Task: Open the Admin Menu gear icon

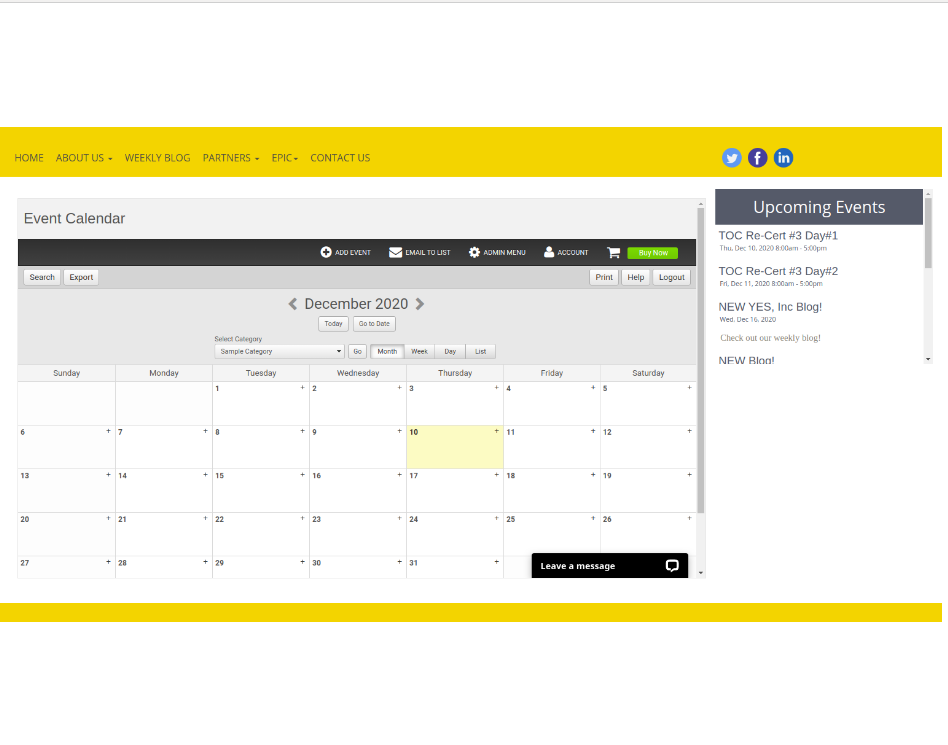Action: click(x=474, y=253)
